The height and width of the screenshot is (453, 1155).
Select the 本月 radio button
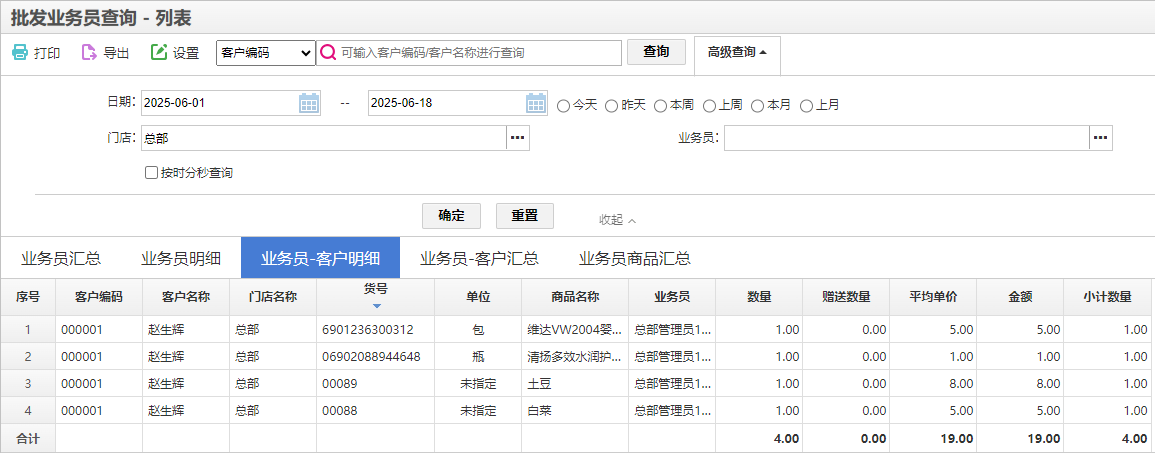pyautogui.click(x=757, y=105)
